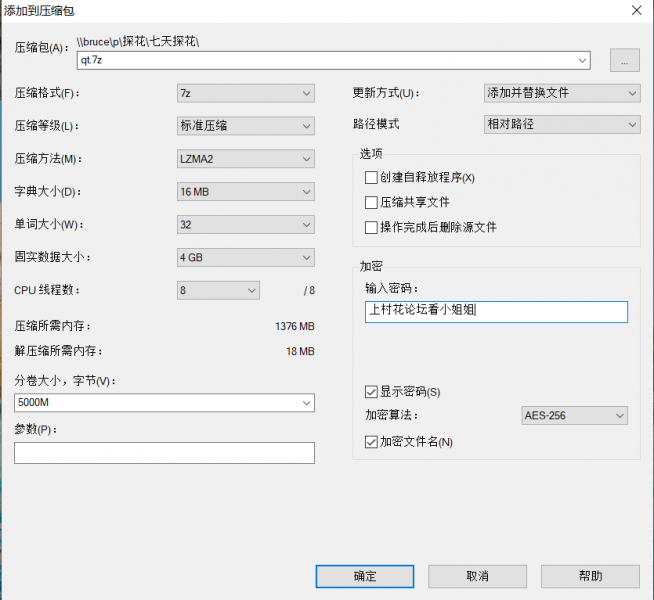Click the password input field
654x600 pixels.
(x=496, y=311)
